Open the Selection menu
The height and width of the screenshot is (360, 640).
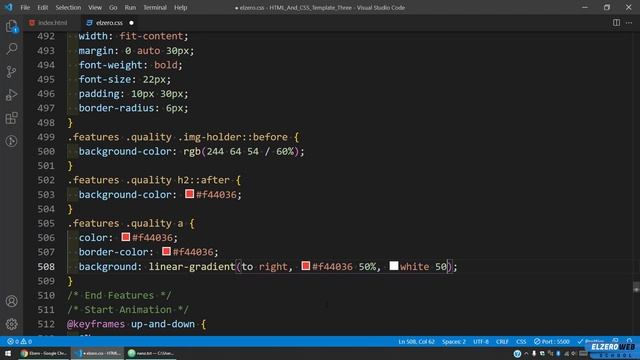point(68,7)
